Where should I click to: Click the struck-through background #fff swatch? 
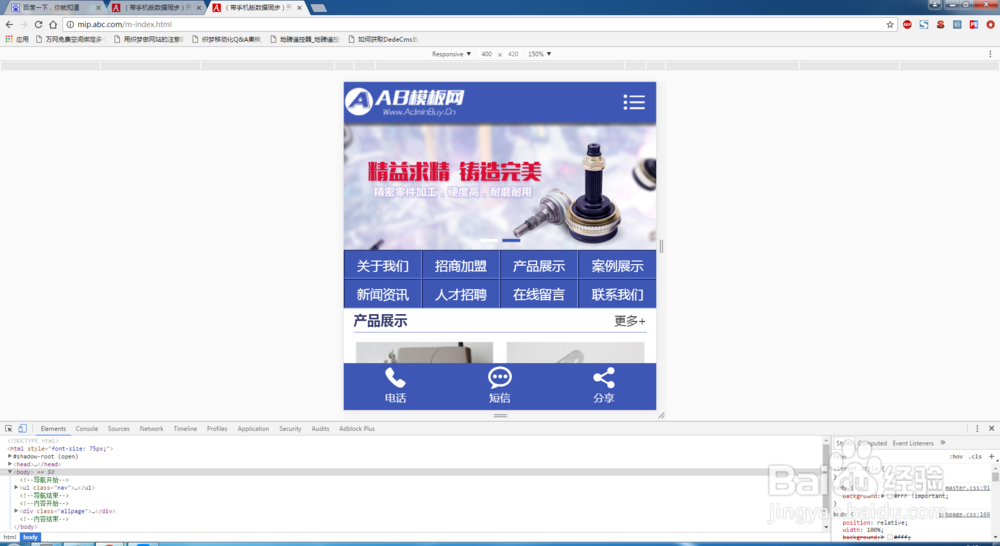coord(890,537)
